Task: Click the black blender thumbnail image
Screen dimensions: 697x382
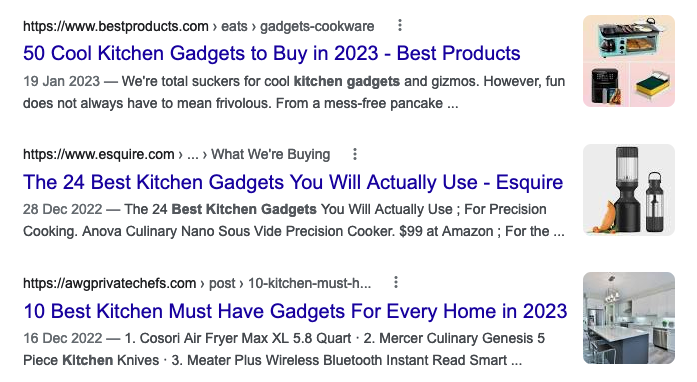Action: tap(629, 189)
